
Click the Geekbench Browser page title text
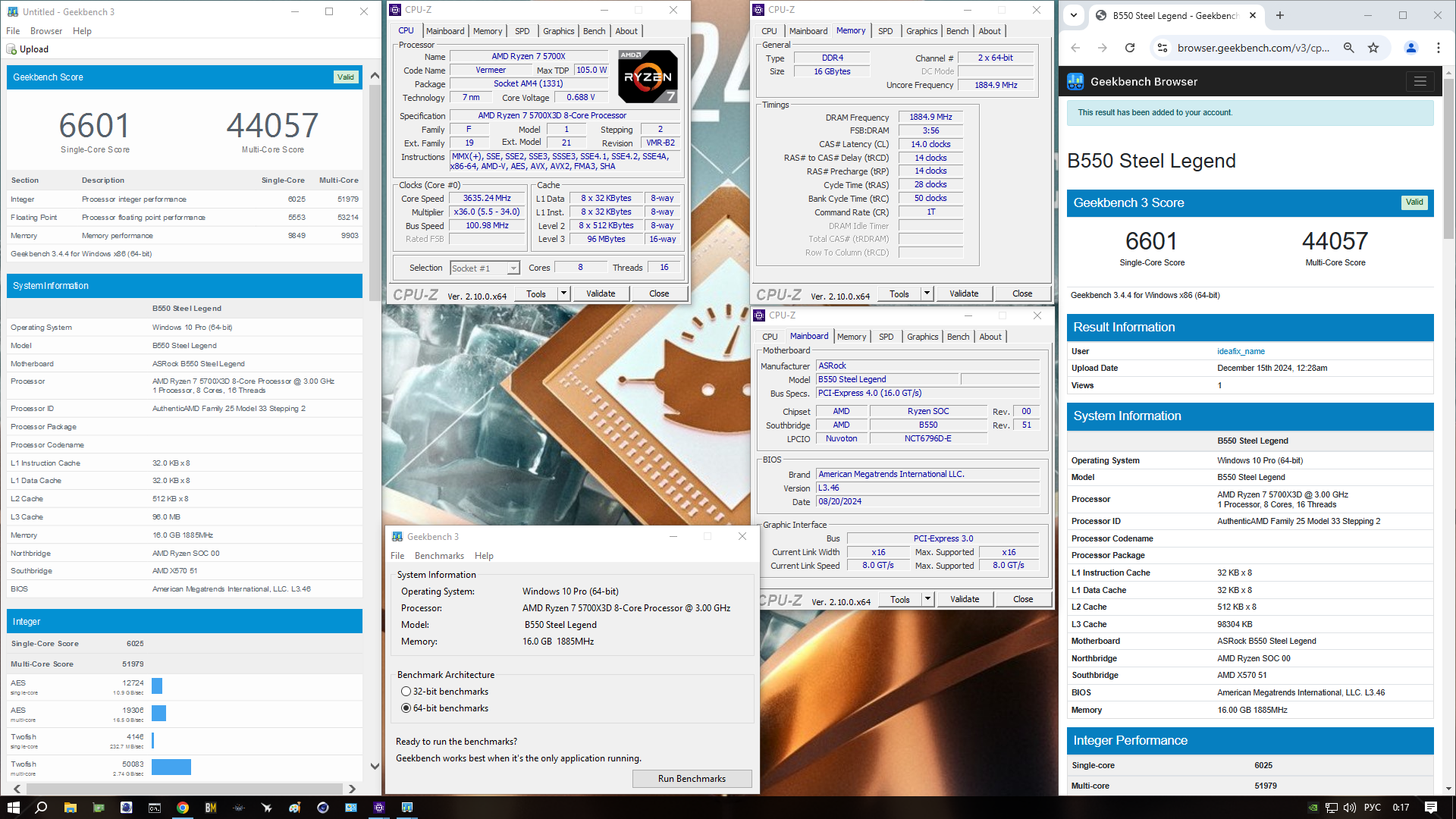tap(1144, 82)
